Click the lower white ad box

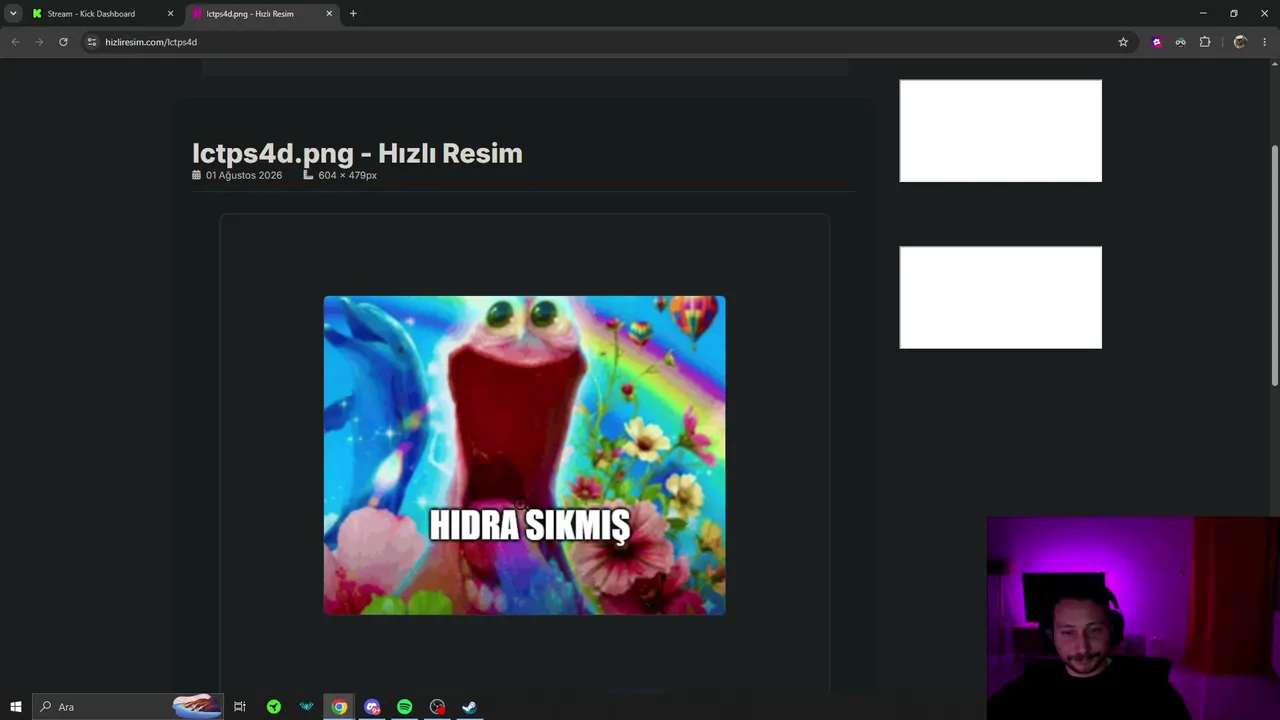coord(1000,297)
